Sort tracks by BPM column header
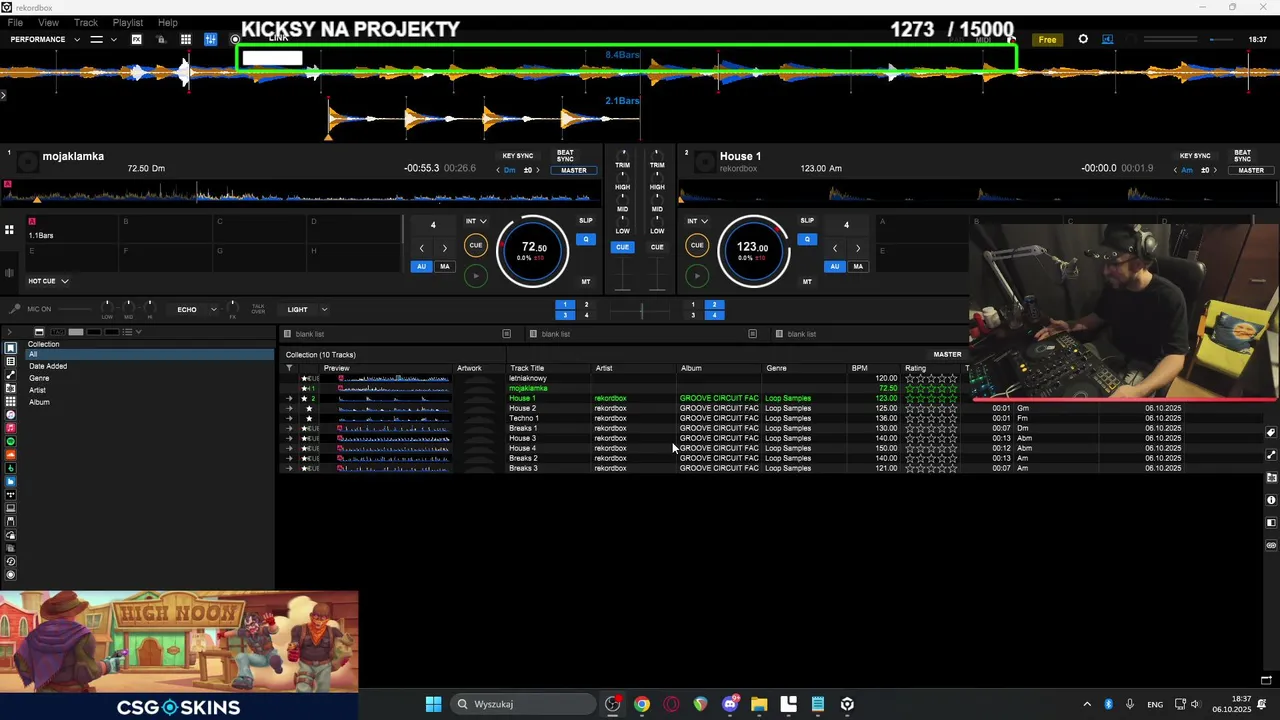Screen dimensions: 1280x720 [860, 368]
